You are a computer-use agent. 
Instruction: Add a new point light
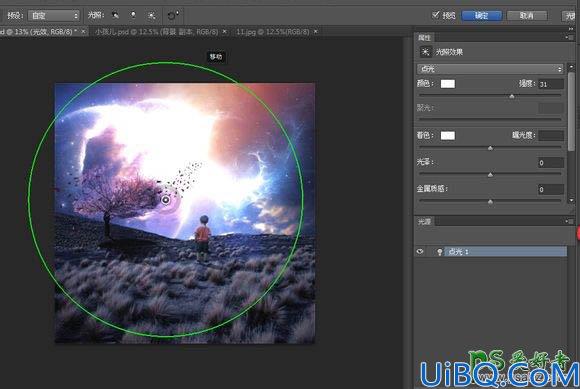(133, 15)
